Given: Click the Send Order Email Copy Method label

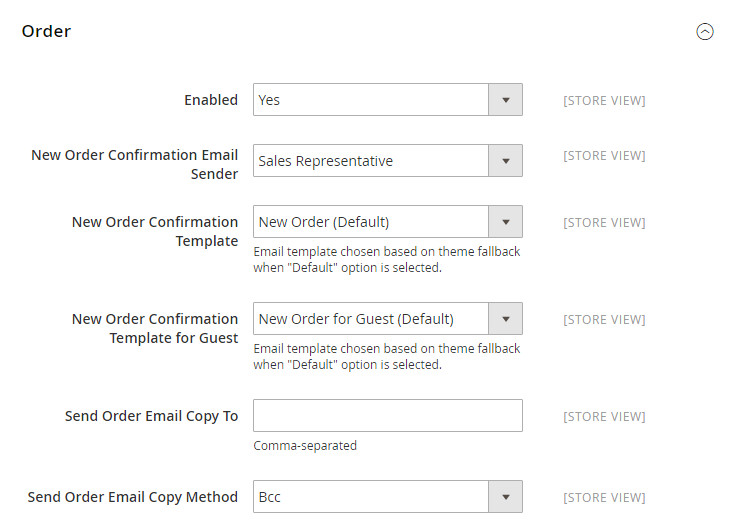Looking at the screenshot, I should (133, 496).
